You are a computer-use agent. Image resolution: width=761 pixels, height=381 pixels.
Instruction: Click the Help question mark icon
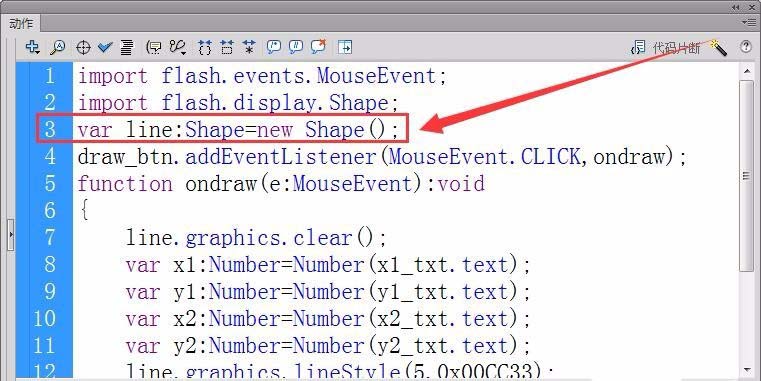pyautogui.click(x=746, y=47)
